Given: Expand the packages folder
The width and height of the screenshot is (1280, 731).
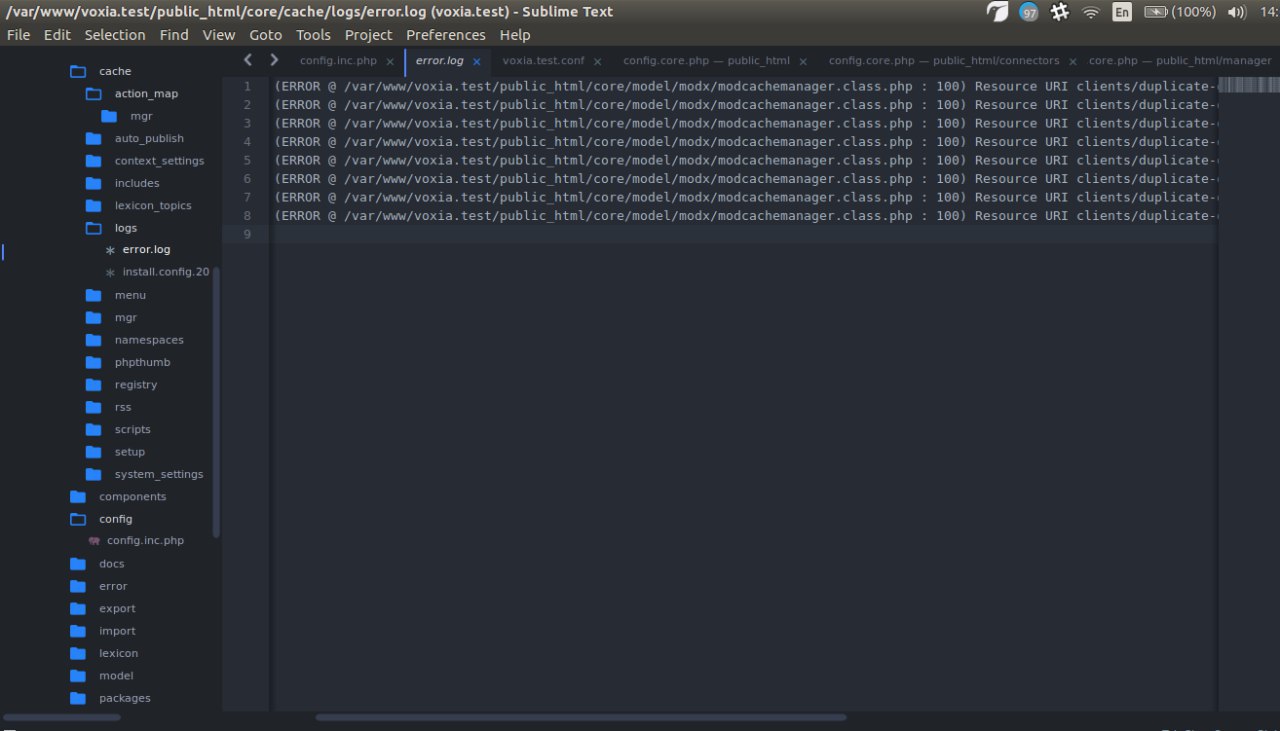Looking at the screenshot, I should 78,698.
